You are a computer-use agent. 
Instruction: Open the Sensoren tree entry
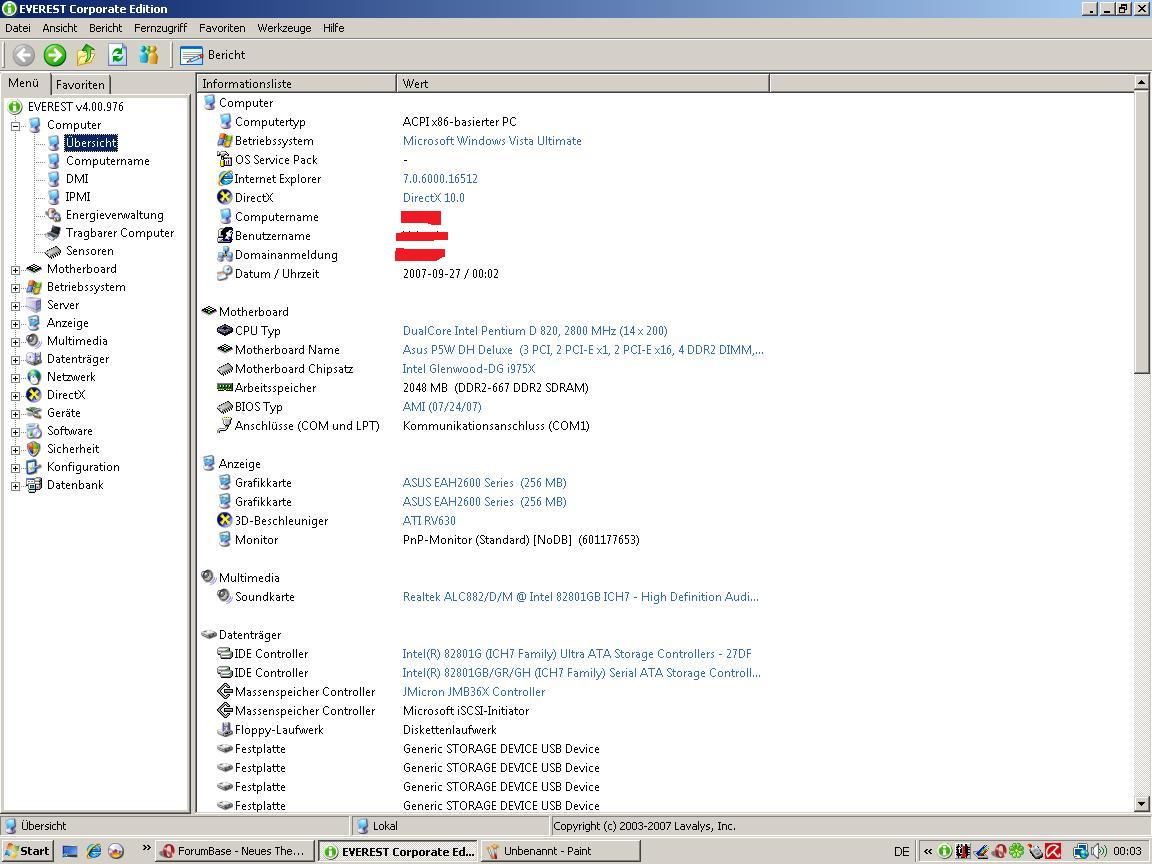click(x=90, y=251)
